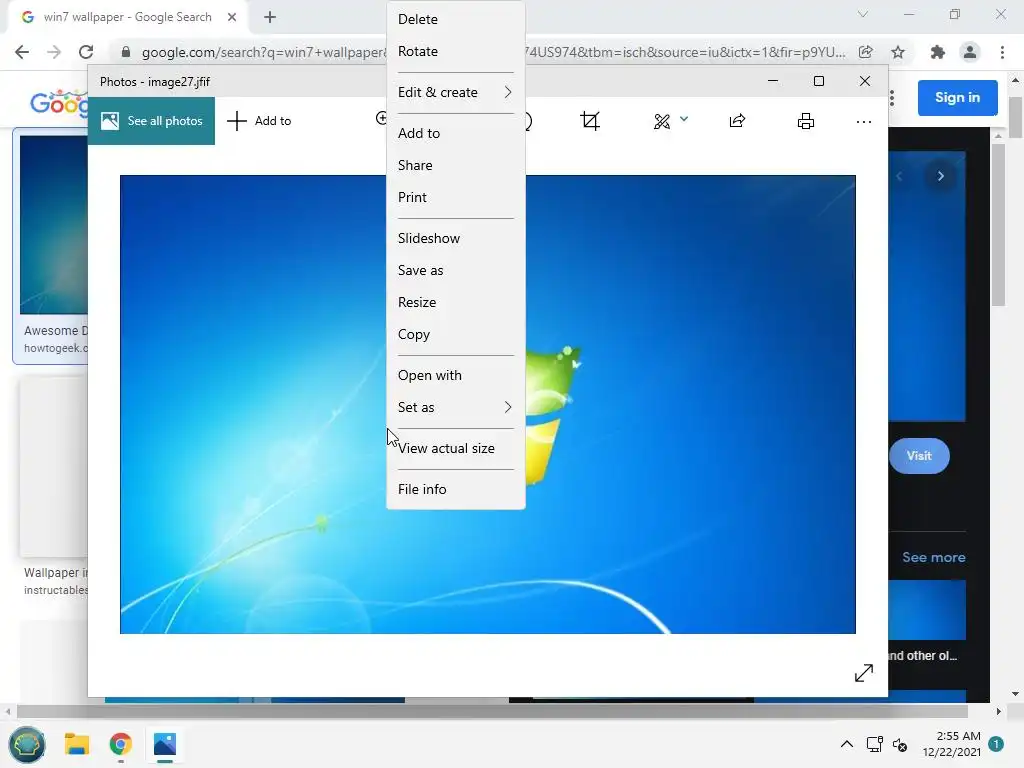Open the notification center badge
The width and height of the screenshot is (1024, 768).
pos(996,744)
